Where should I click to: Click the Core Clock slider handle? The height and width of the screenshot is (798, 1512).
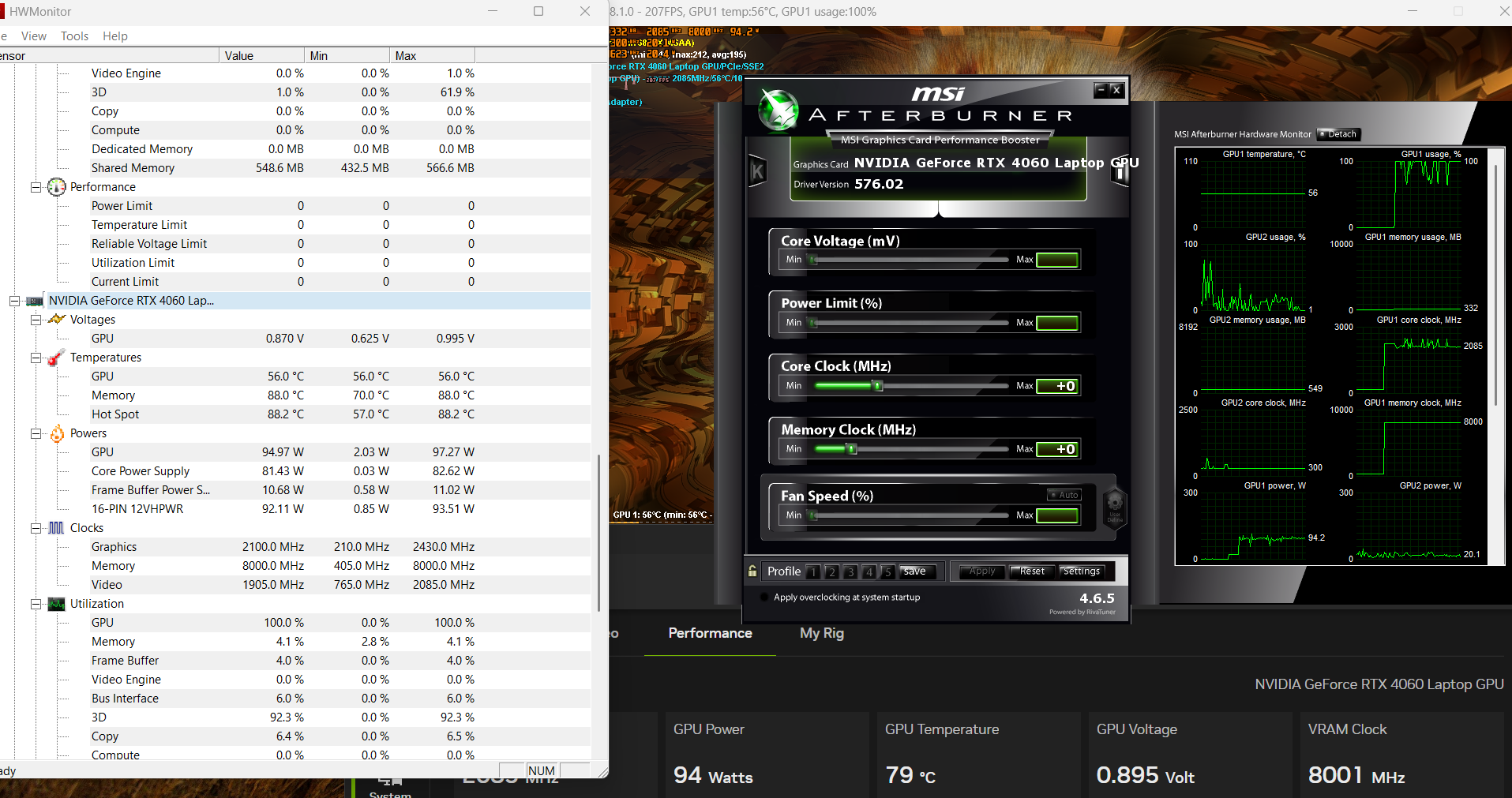pos(877,386)
